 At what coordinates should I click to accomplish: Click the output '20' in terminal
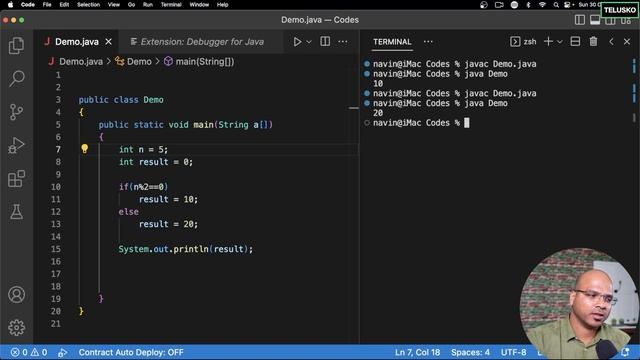(378, 113)
